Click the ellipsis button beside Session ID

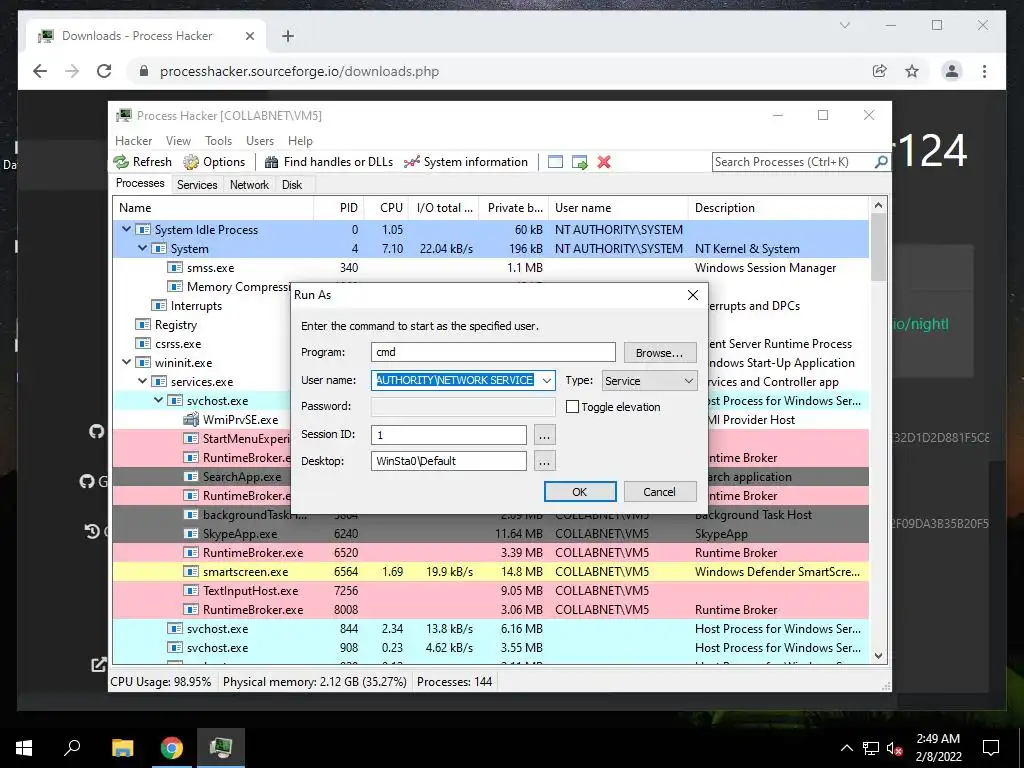545,435
